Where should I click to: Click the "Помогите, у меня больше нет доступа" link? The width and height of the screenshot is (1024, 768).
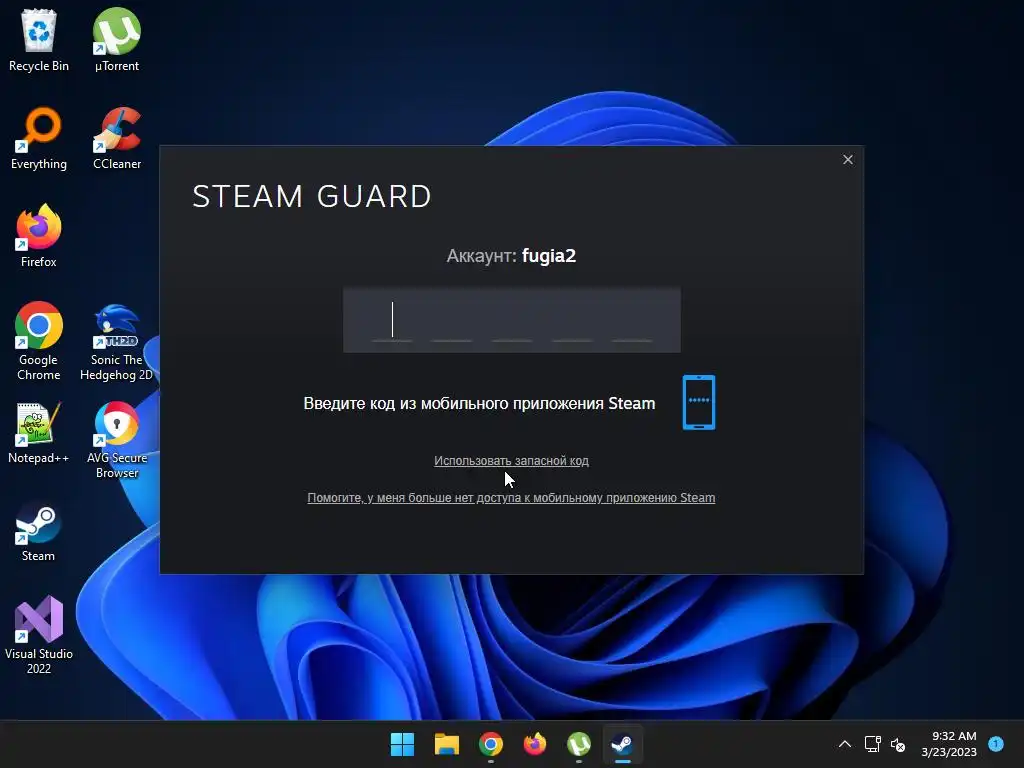pyautogui.click(x=511, y=498)
